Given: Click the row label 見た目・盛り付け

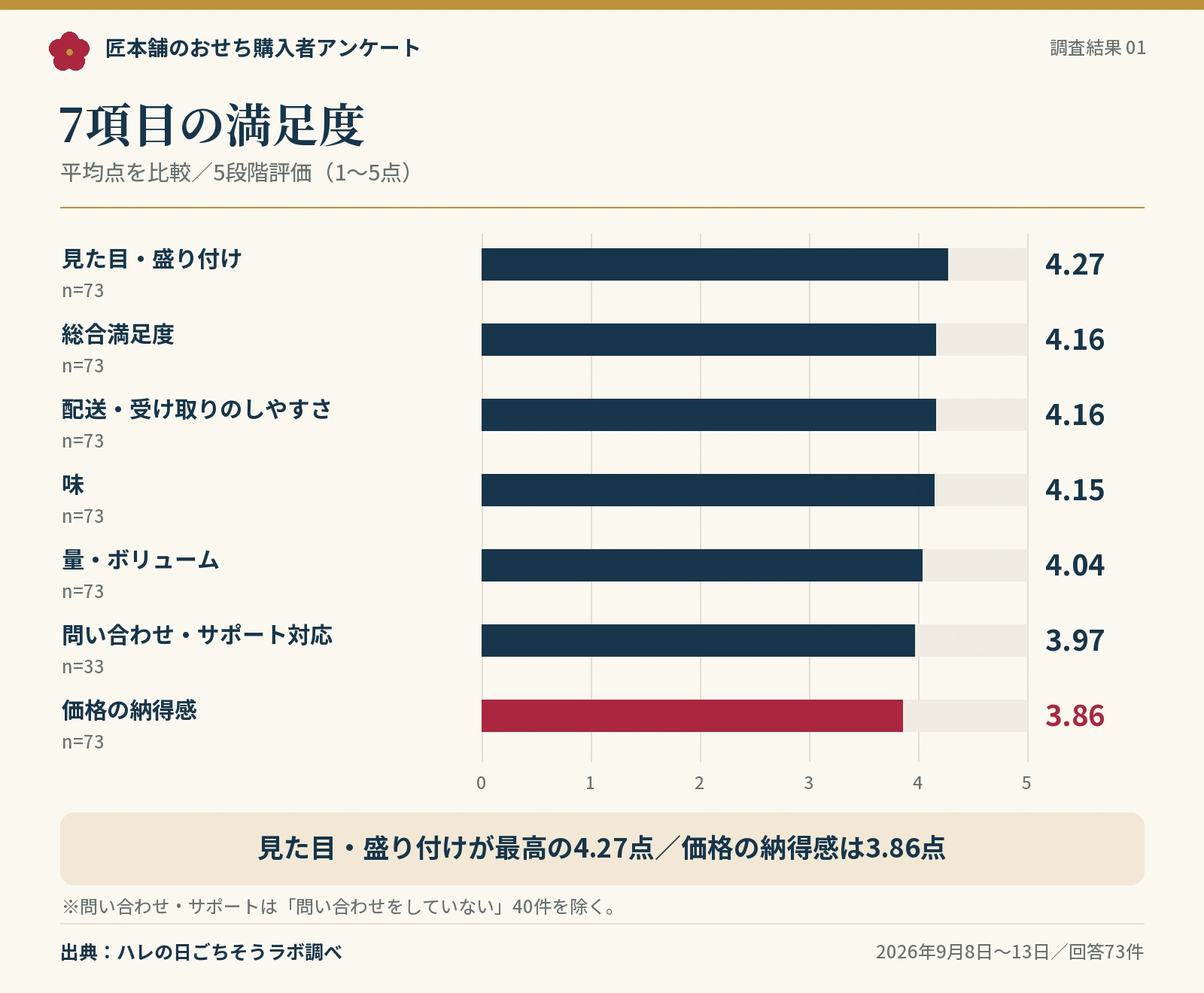Looking at the screenshot, I should point(152,259).
